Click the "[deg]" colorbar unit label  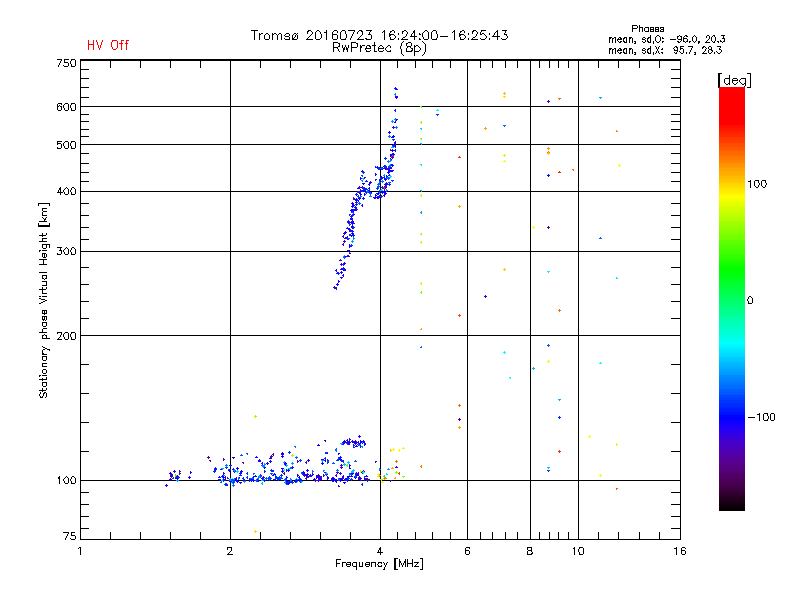[734, 81]
